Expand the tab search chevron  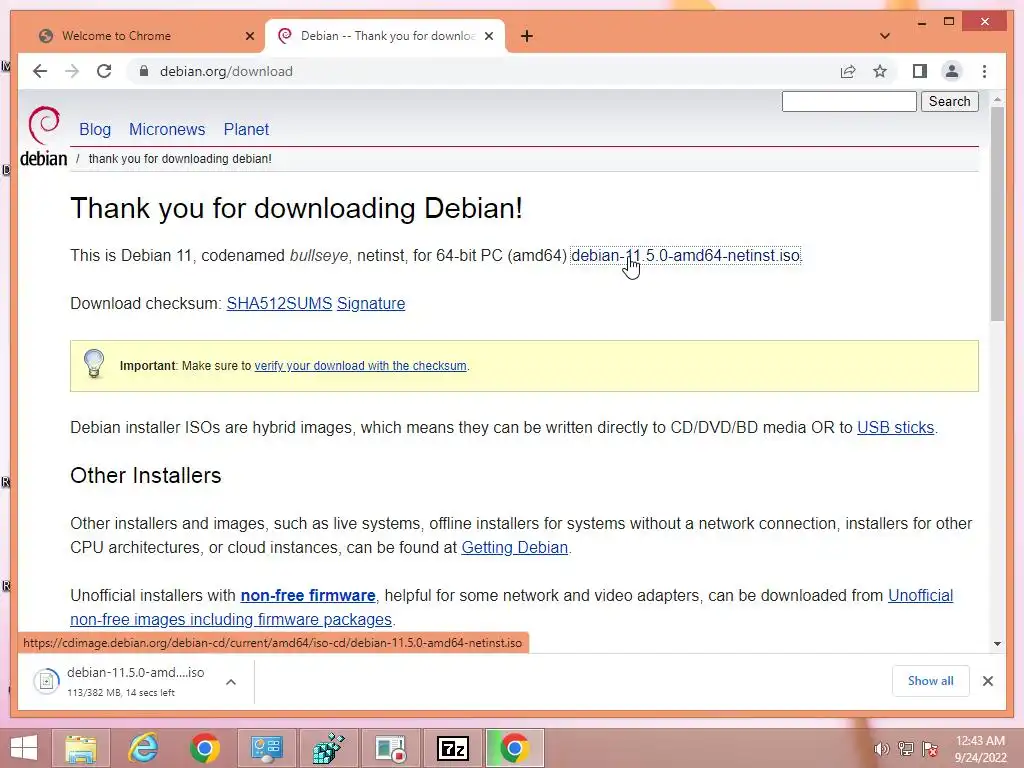click(x=885, y=36)
